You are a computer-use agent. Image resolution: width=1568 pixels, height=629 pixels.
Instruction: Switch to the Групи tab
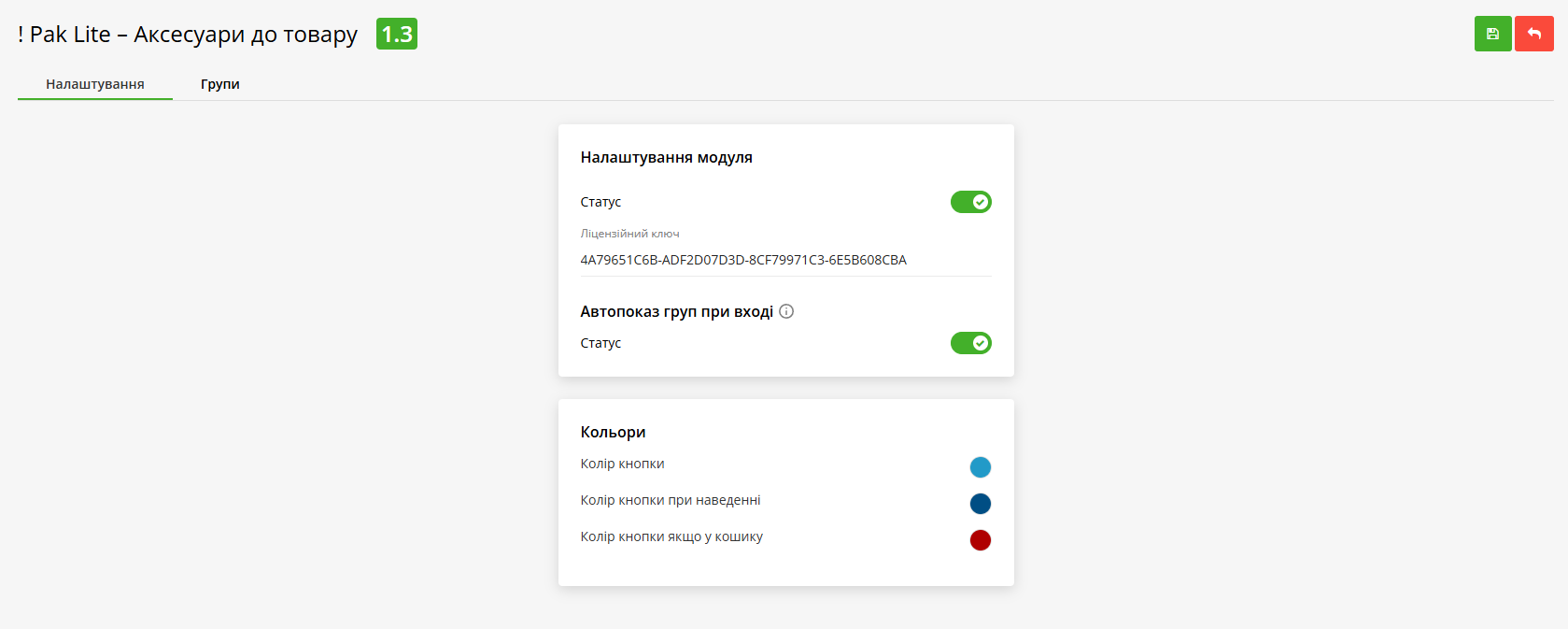219,84
